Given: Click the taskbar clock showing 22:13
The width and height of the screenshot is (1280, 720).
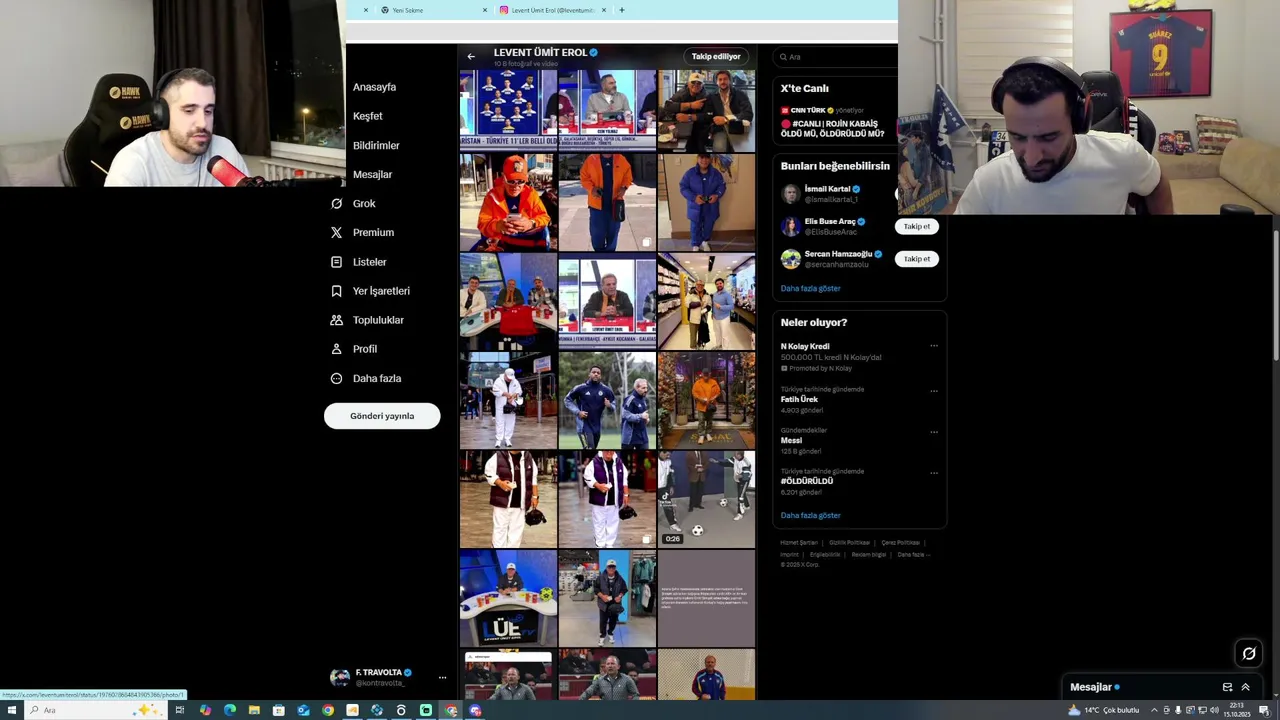Looking at the screenshot, I should point(1237,709).
